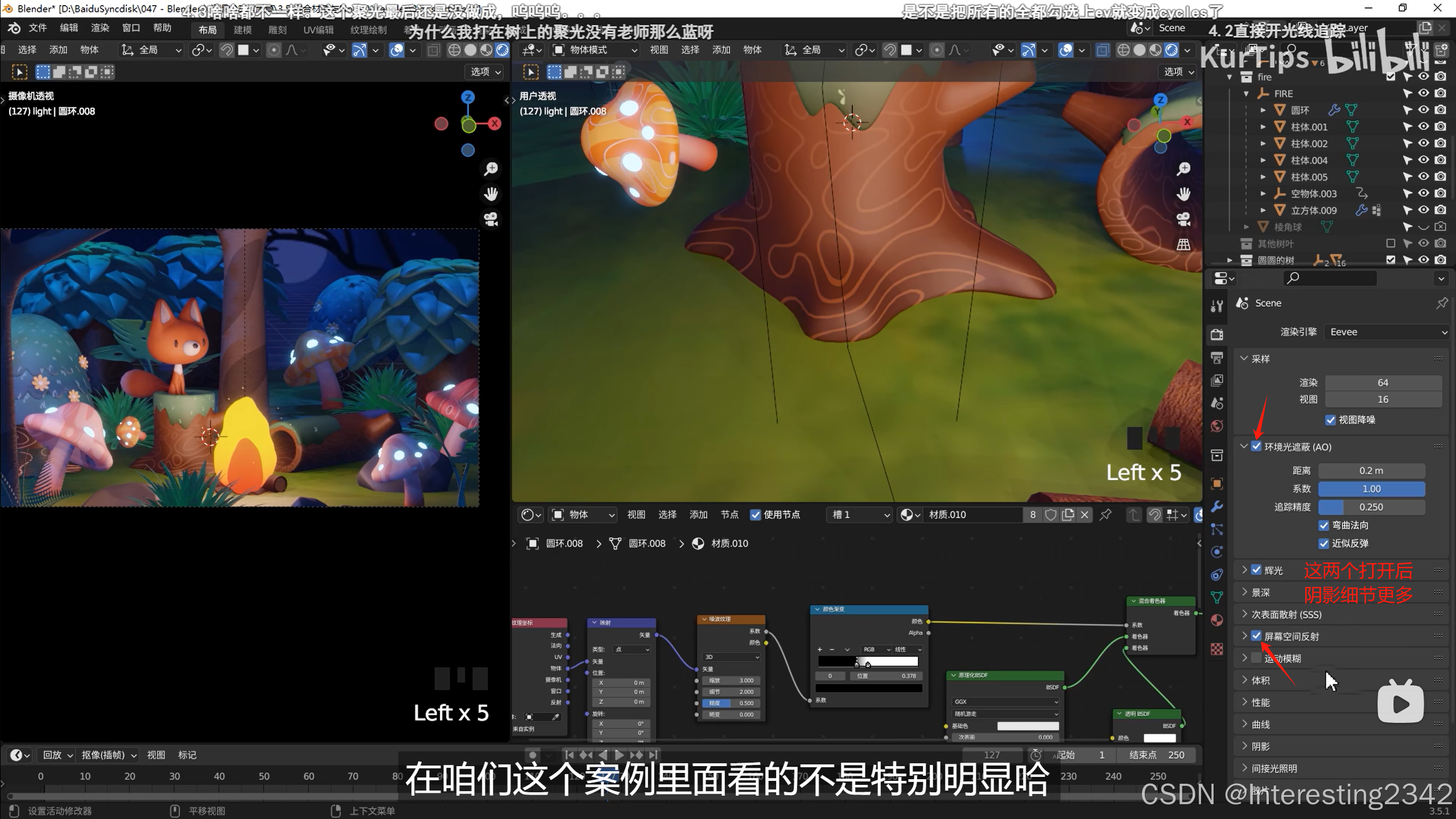The width and height of the screenshot is (1456, 819).
Task: Open the Render (渲染) menu
Action: click(x=100, y=28)
